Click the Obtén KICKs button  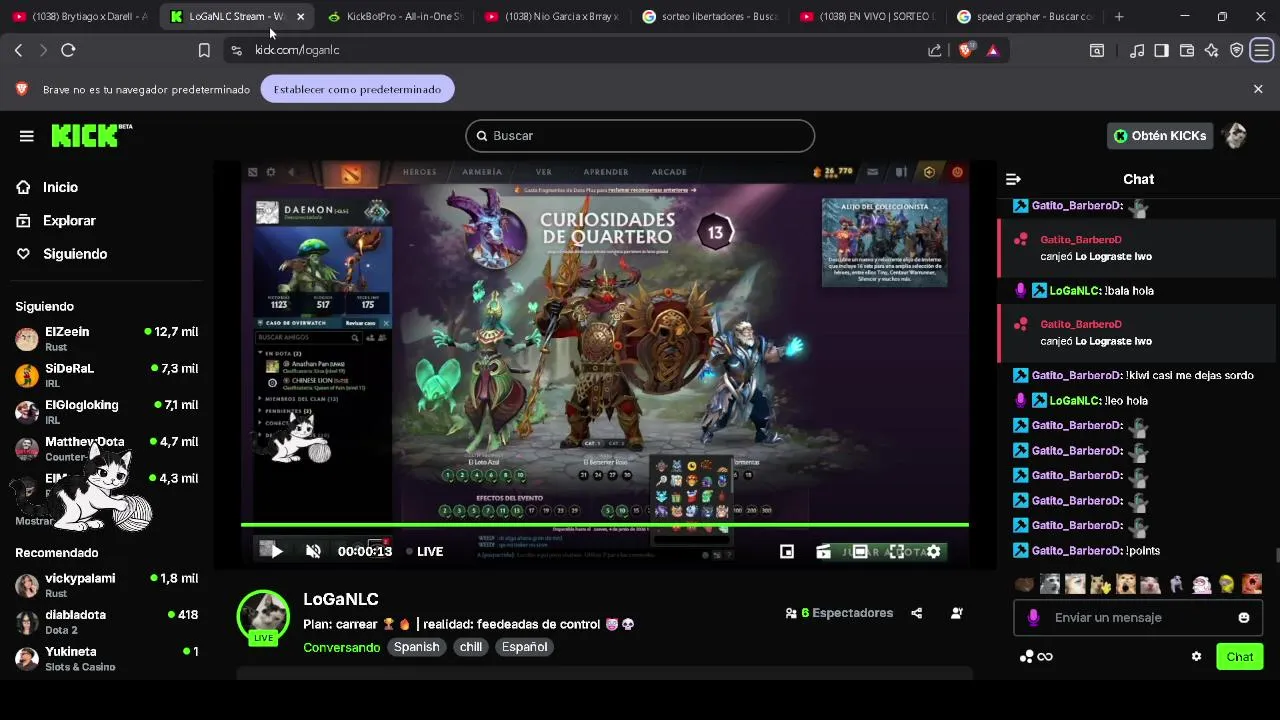(x=1160, y=136)
